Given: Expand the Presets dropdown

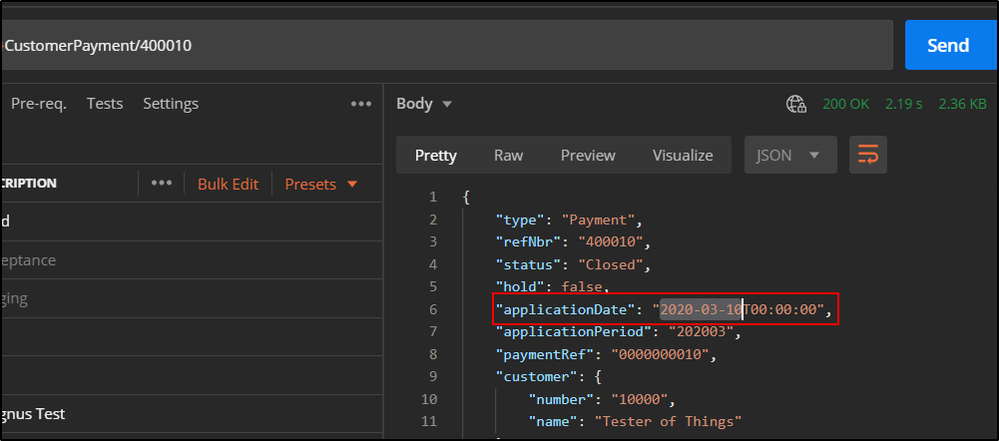Looking at the screenshot, I should 321,184.
